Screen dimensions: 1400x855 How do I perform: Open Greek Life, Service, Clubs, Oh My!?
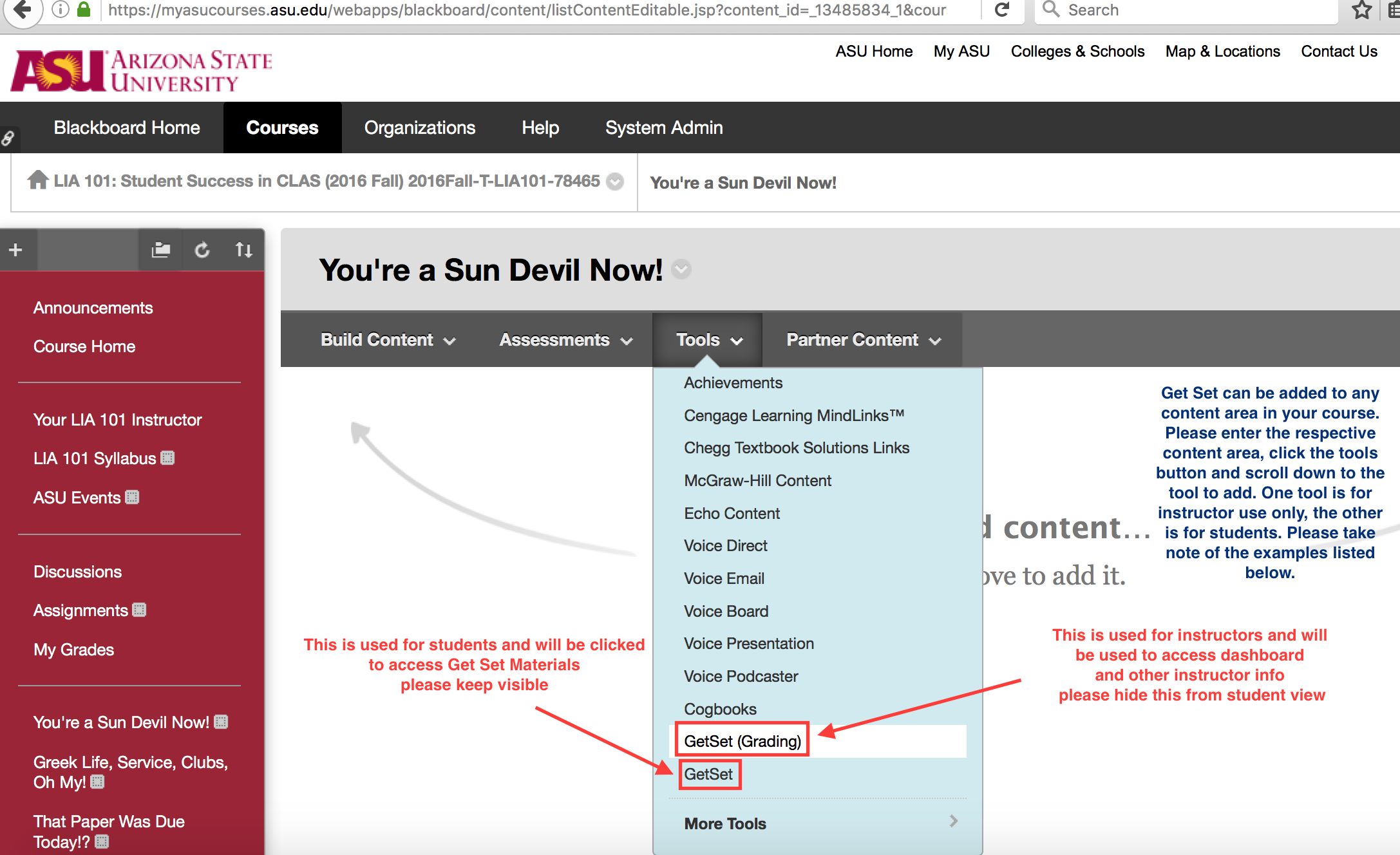131,772
